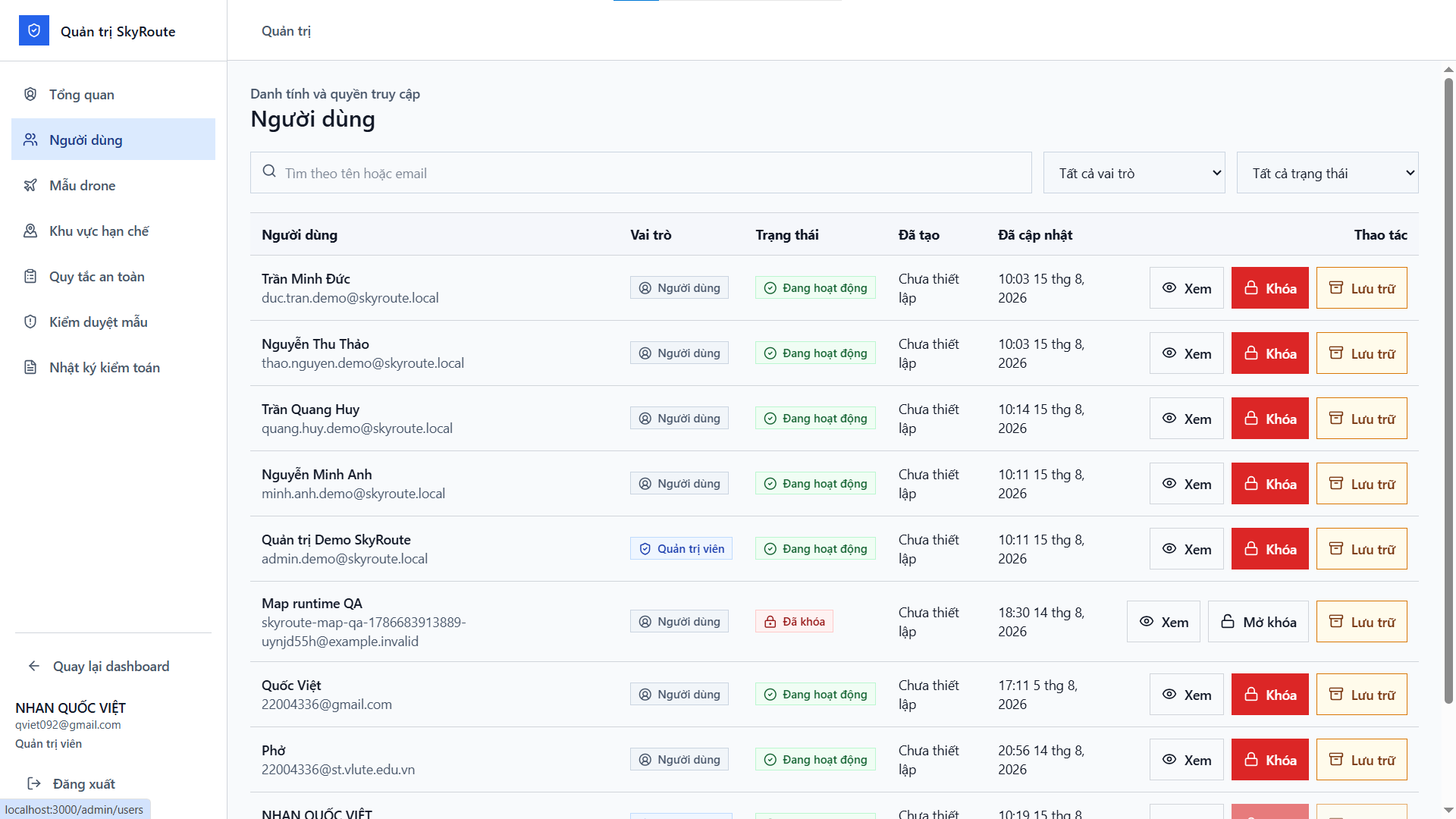Navigate to Kiểm duyệt mẫu
The width and height of the screenshot is (1456, 819).
coord(113,322)
